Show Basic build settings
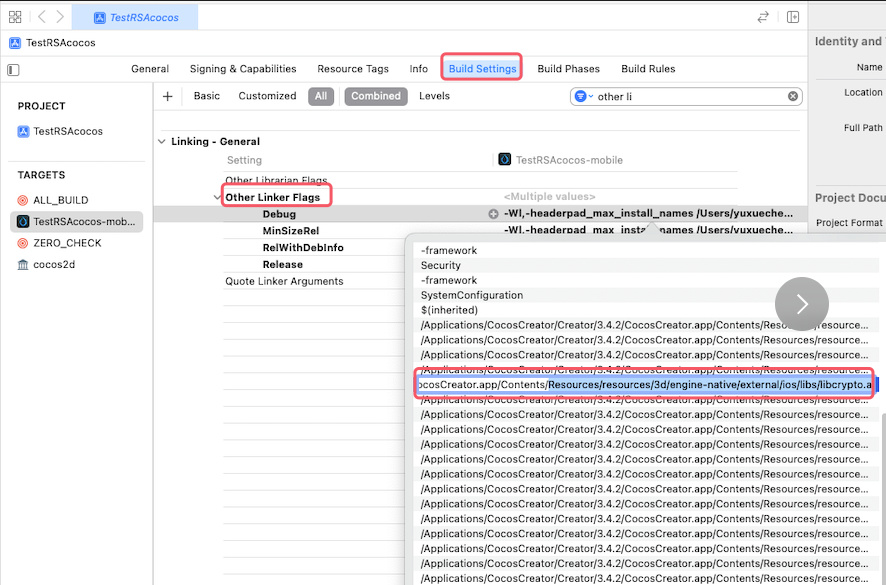The width and height of the screenshot is (886, 585). point(207,96)
